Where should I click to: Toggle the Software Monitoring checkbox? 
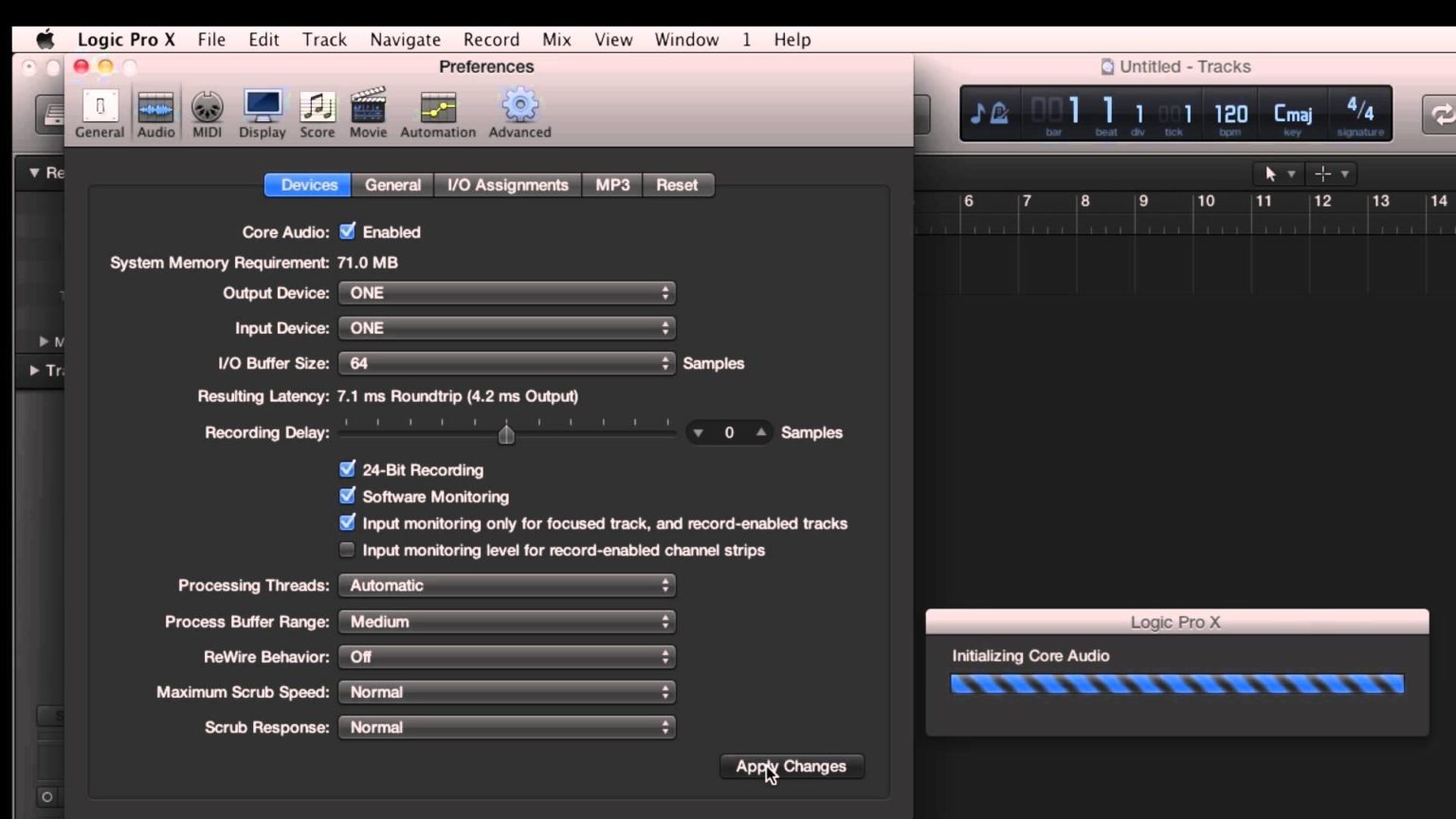(x=348, y=496)
